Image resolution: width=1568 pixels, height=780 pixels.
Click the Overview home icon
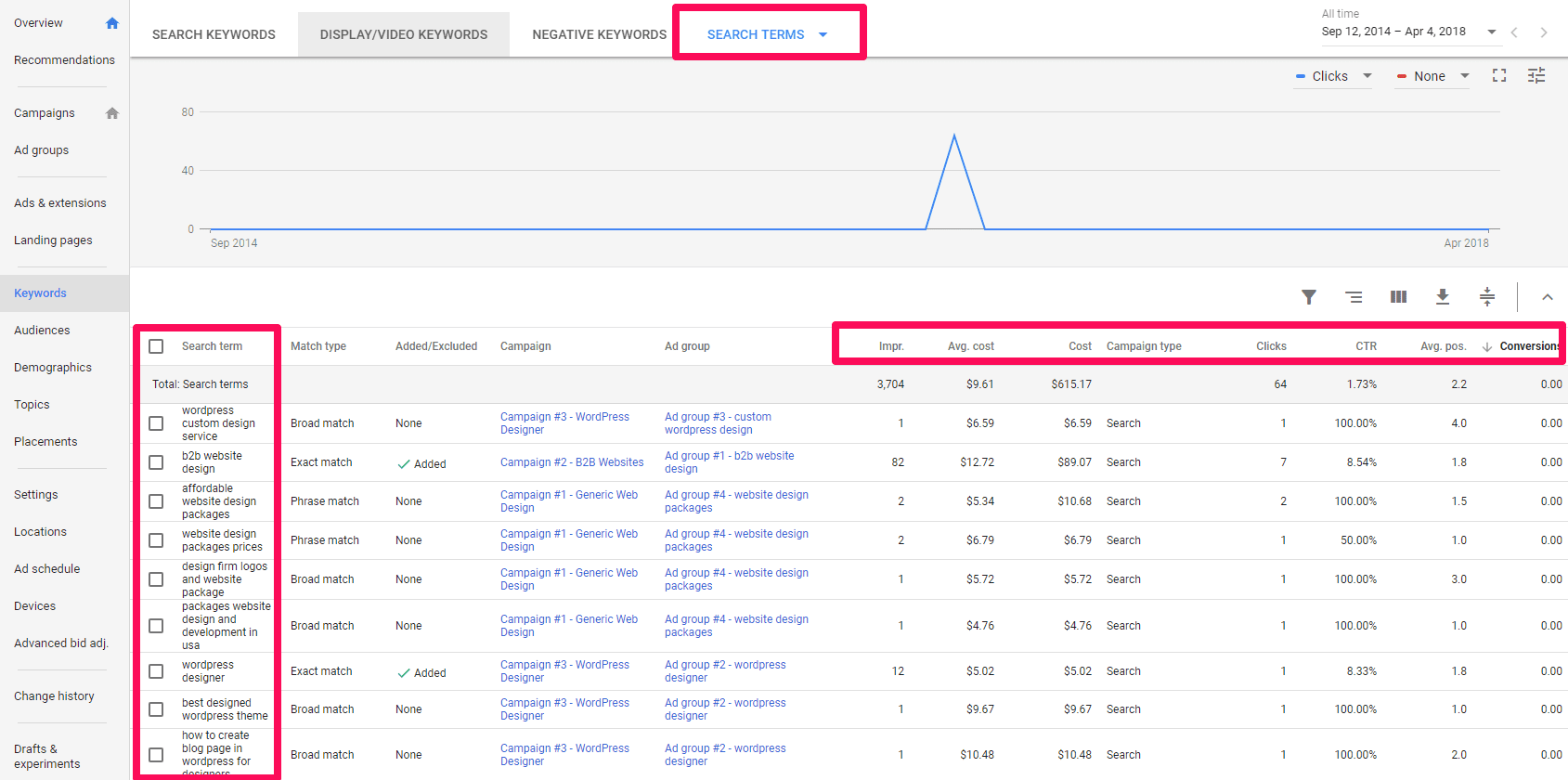112,23
